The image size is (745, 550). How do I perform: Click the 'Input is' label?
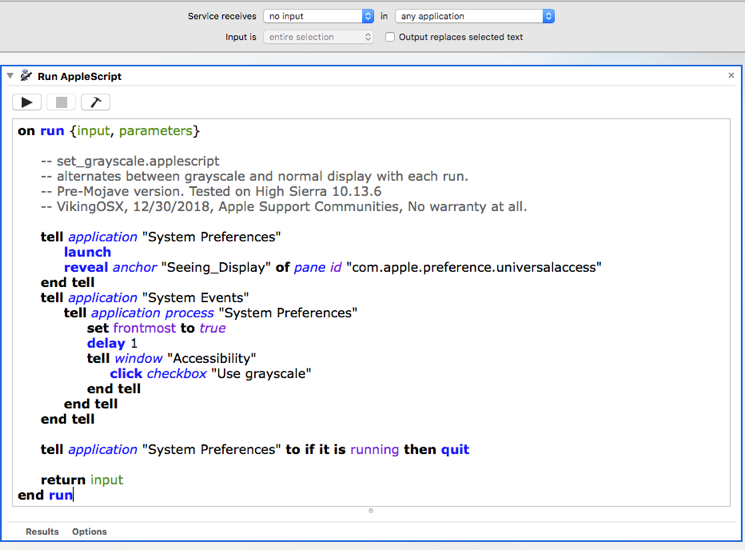[241, 37]
